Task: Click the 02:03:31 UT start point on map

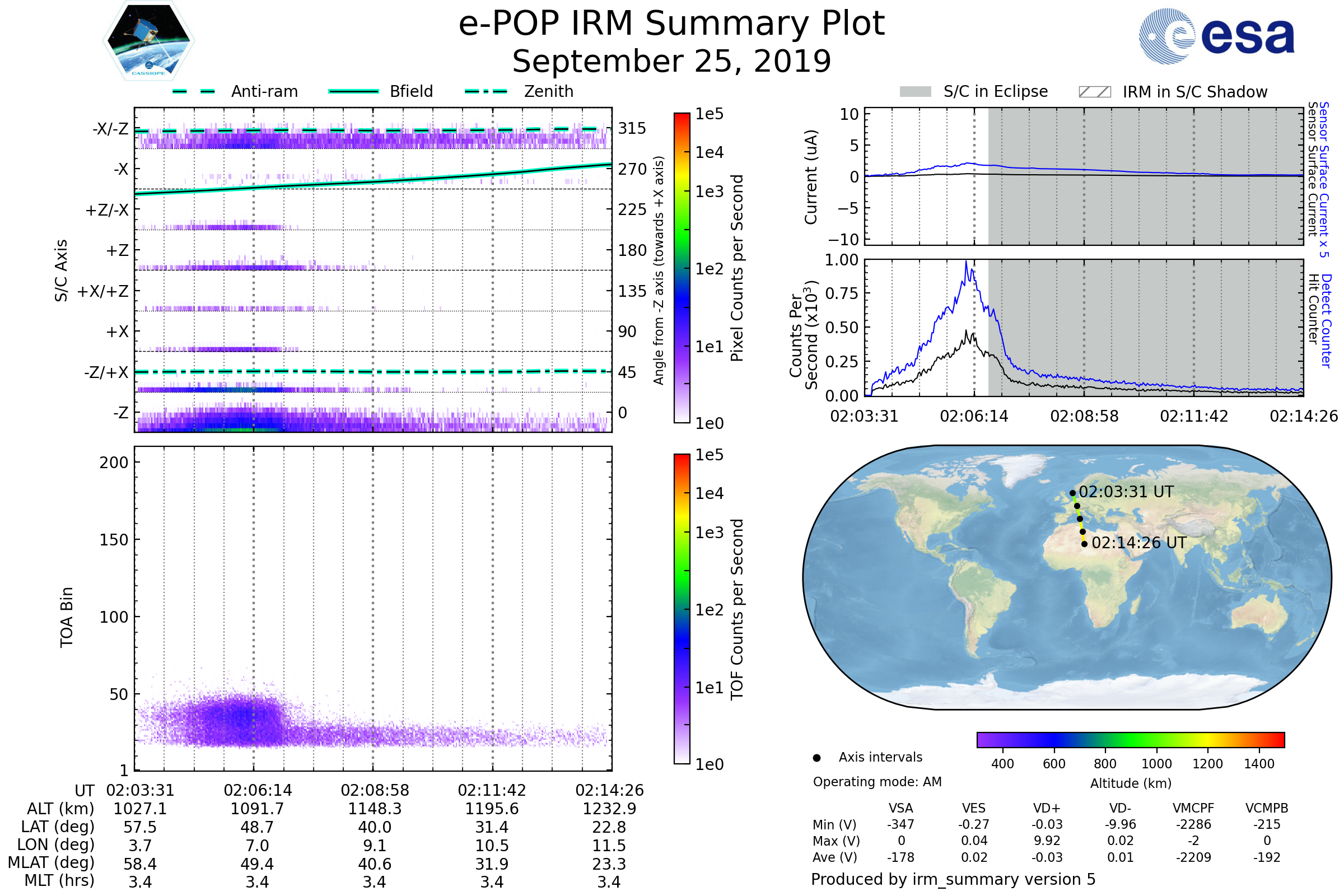Action: (x=1072, y=493)
